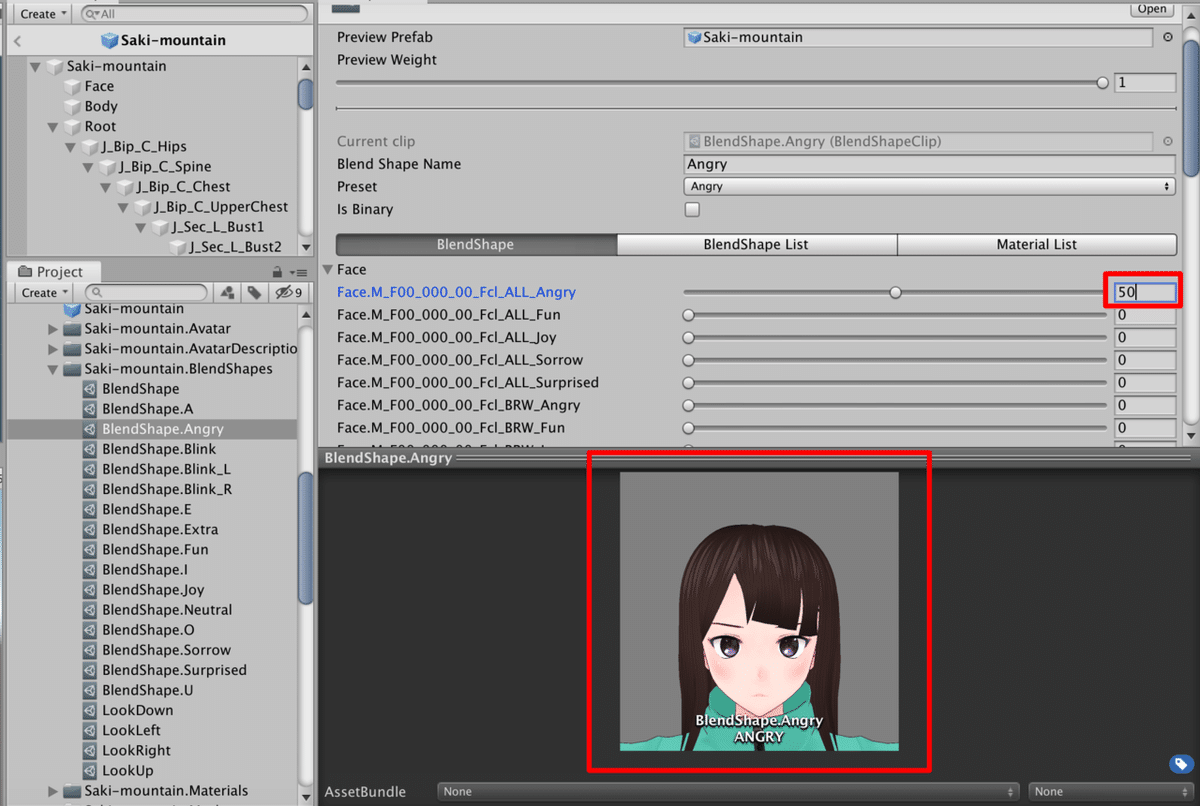The width and height of the screenshot is (1200, 806).
Task: Click the Fcl_ALL_Angry value field showing 50
Action: [x=1145, y=293]
